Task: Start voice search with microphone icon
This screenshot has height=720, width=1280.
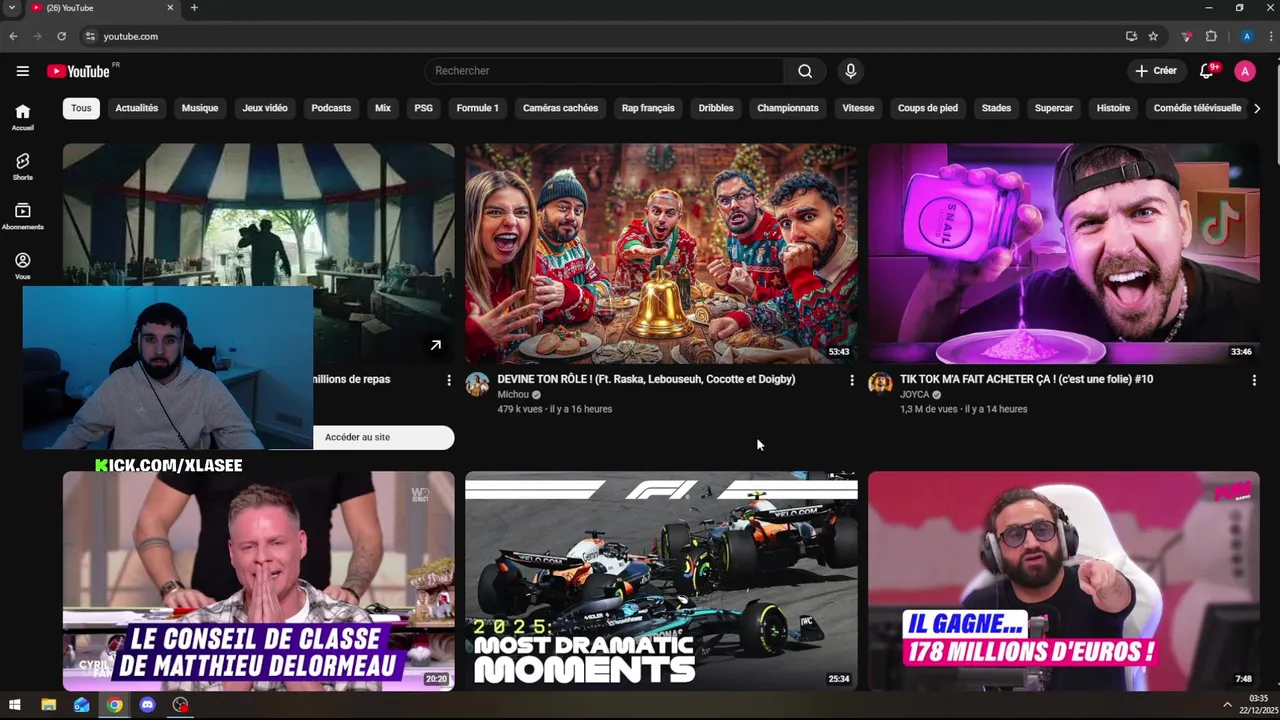Action: coord(850,71)
